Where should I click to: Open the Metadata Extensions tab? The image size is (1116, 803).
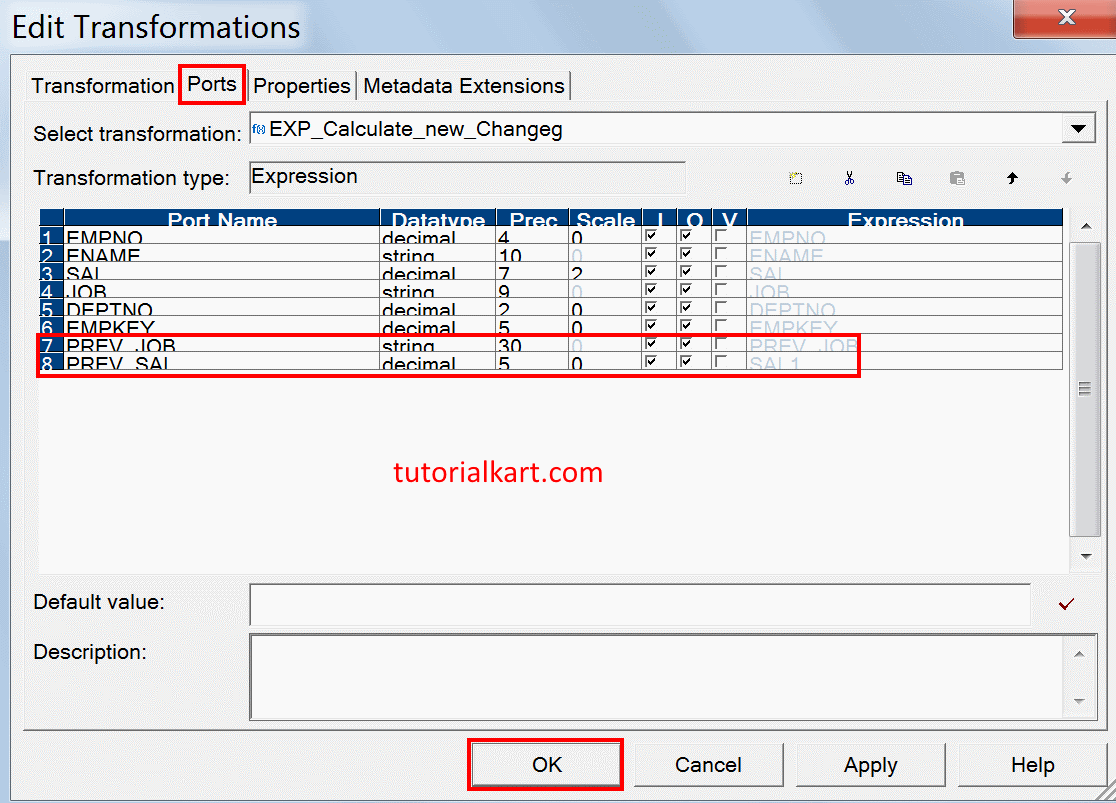463,86
